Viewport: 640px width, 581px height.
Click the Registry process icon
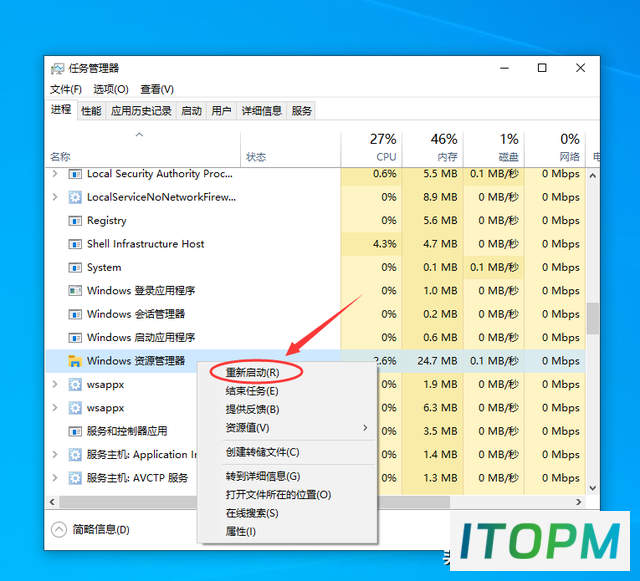click(75, 221)
